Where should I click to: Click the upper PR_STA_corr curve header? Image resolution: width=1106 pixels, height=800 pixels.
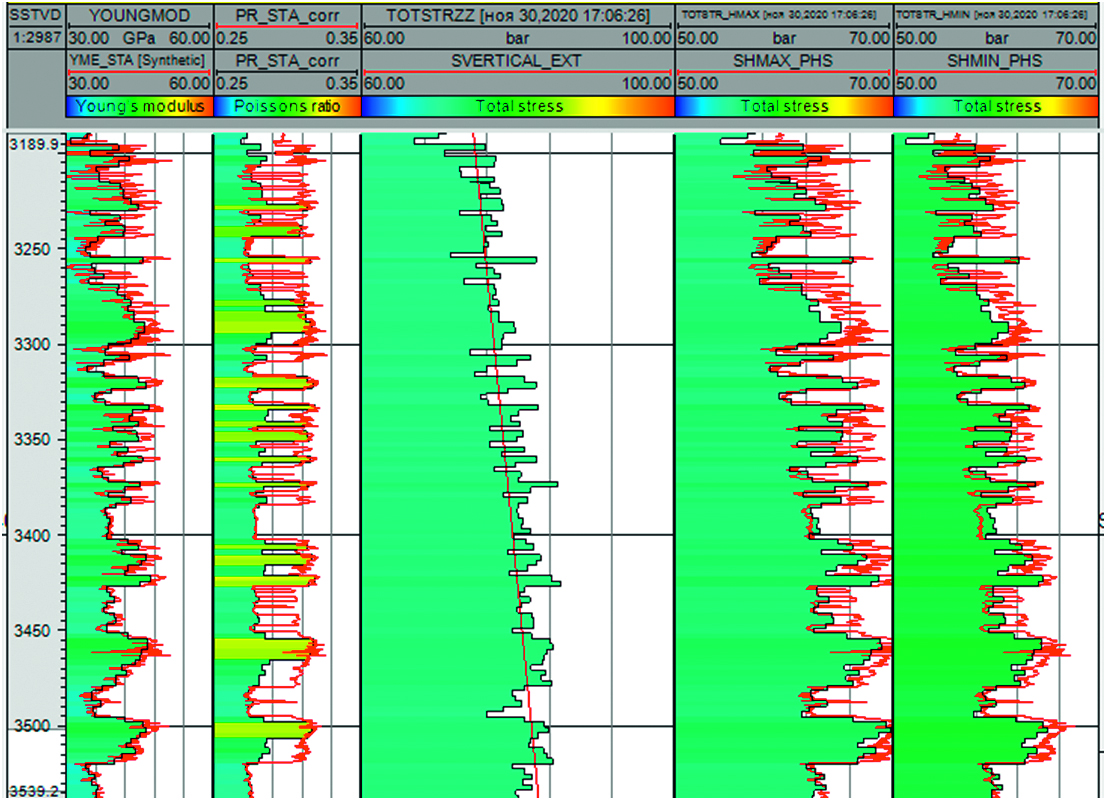[x=286, y=15]
